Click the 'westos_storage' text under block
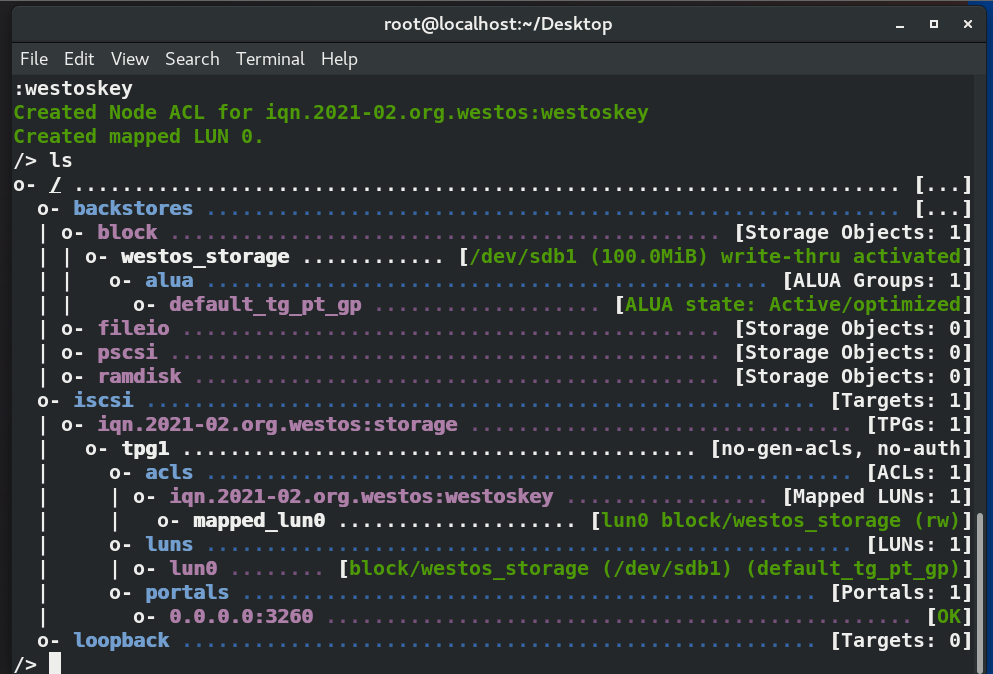Image resolution: width=993 pixels, height=674 pixels. (205, 257)
